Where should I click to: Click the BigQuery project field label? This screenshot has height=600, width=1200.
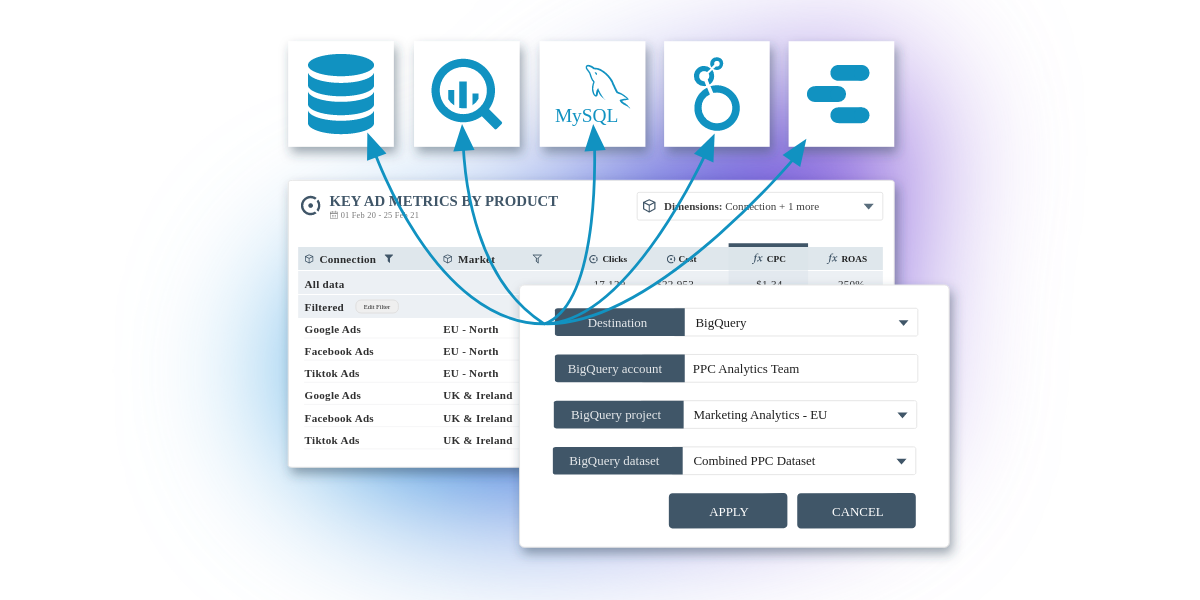pyautogui.click(x=619, y=415)
